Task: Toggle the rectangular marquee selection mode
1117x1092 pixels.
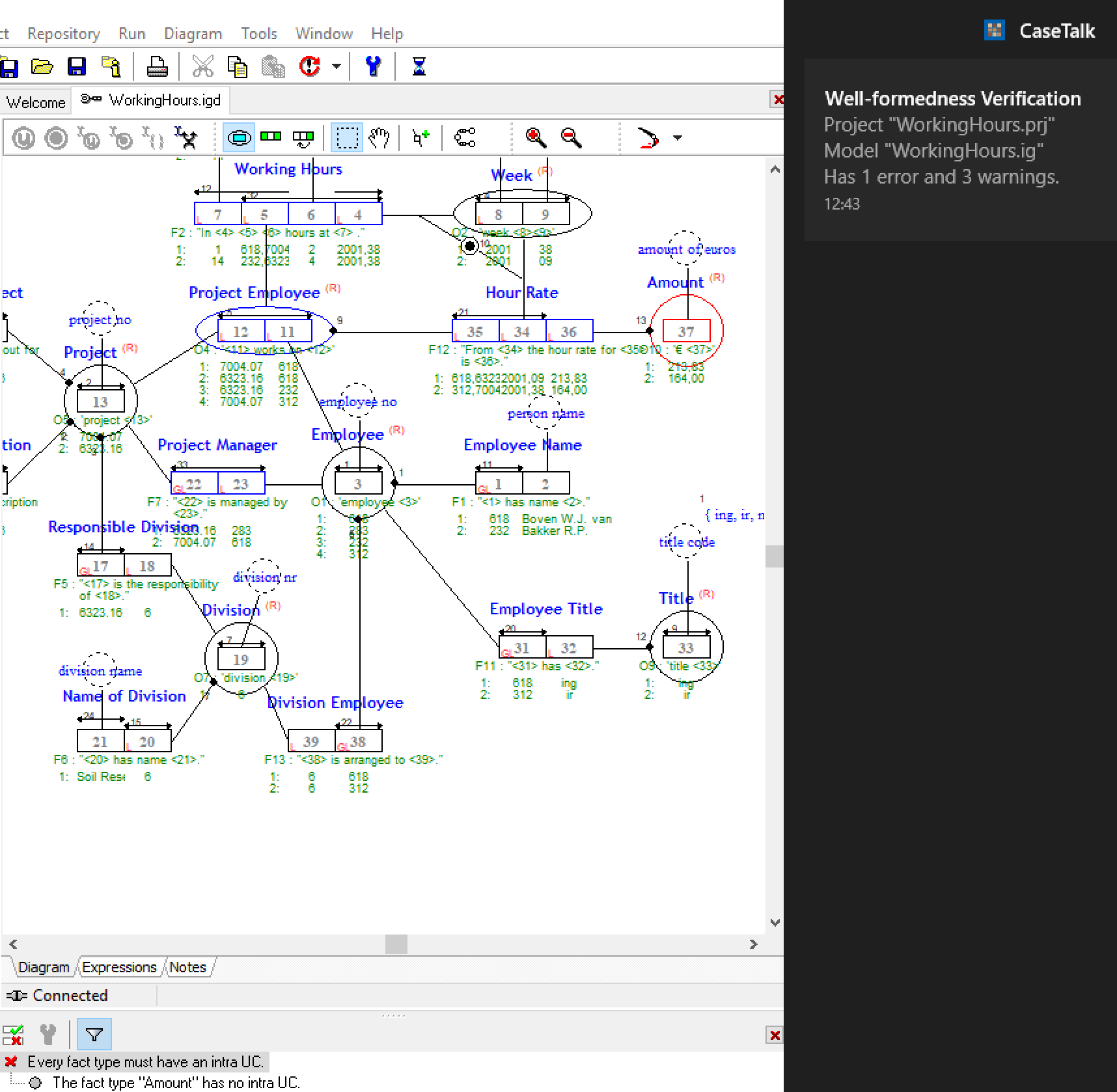Action: tap(346, 137)
